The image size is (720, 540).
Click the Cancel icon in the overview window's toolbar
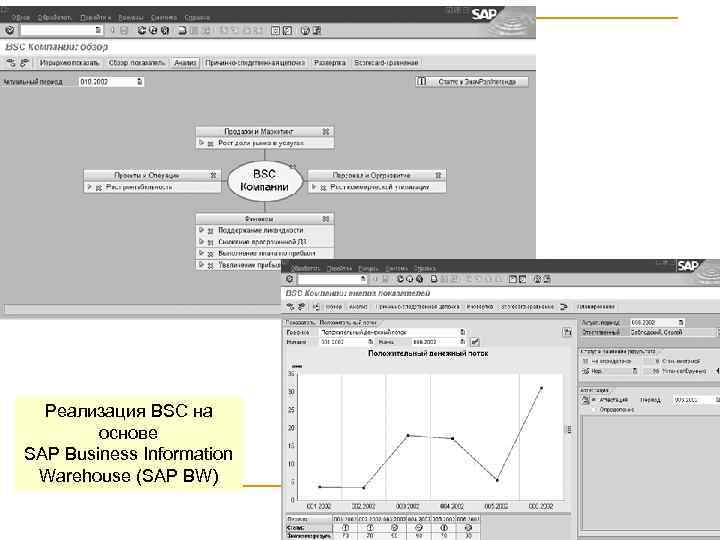coord(165,30)
